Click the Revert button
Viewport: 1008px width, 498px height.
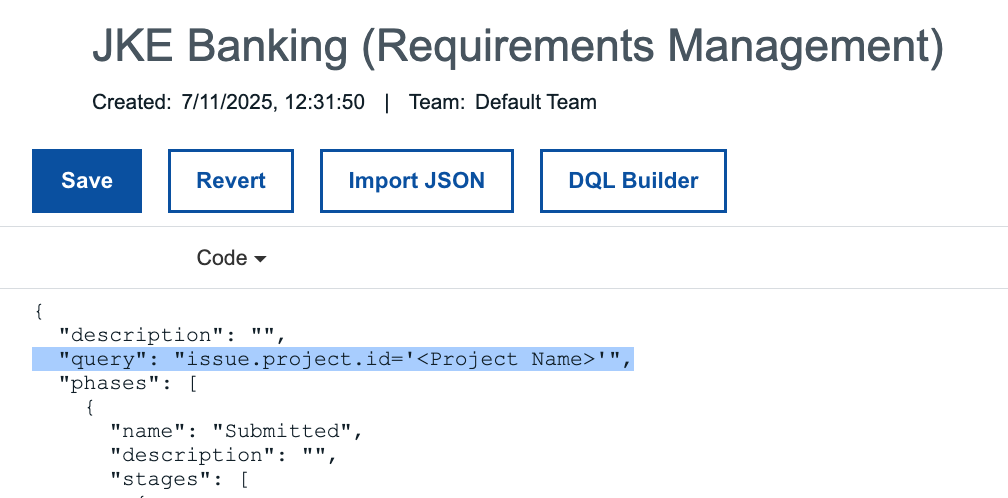[x=231, y=181]
